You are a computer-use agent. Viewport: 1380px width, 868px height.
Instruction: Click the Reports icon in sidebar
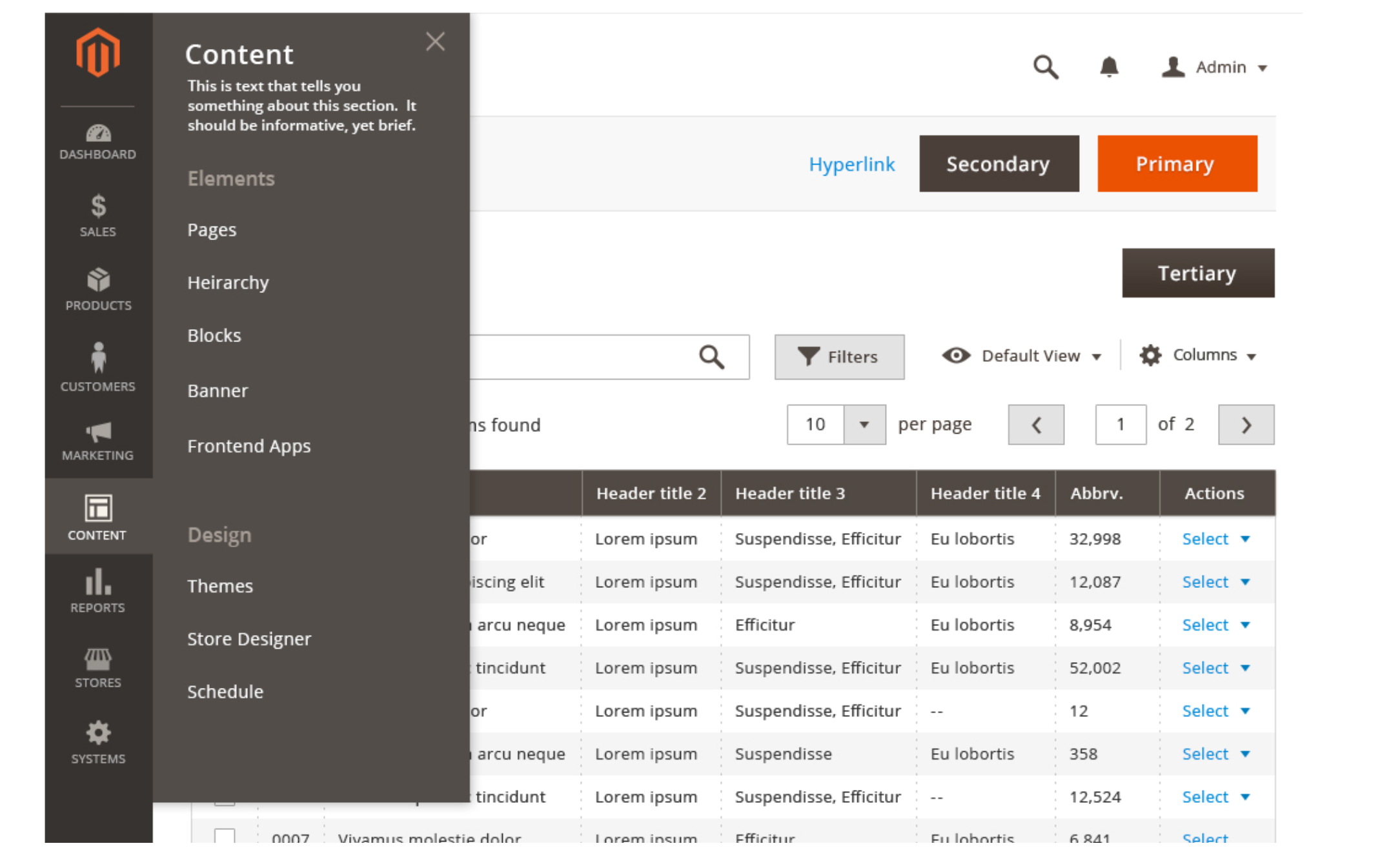click(x=96, y=583)
